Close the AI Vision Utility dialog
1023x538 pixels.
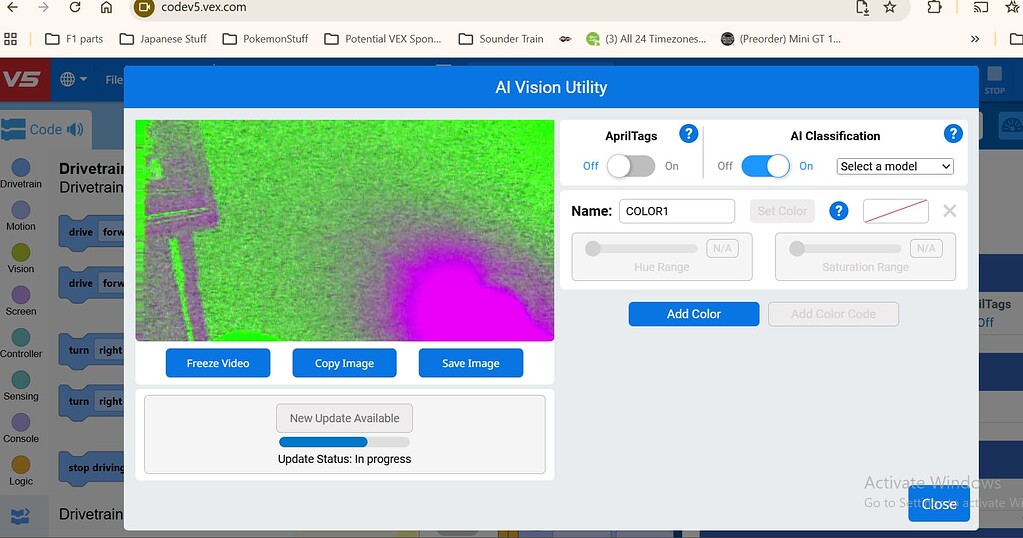939,504
